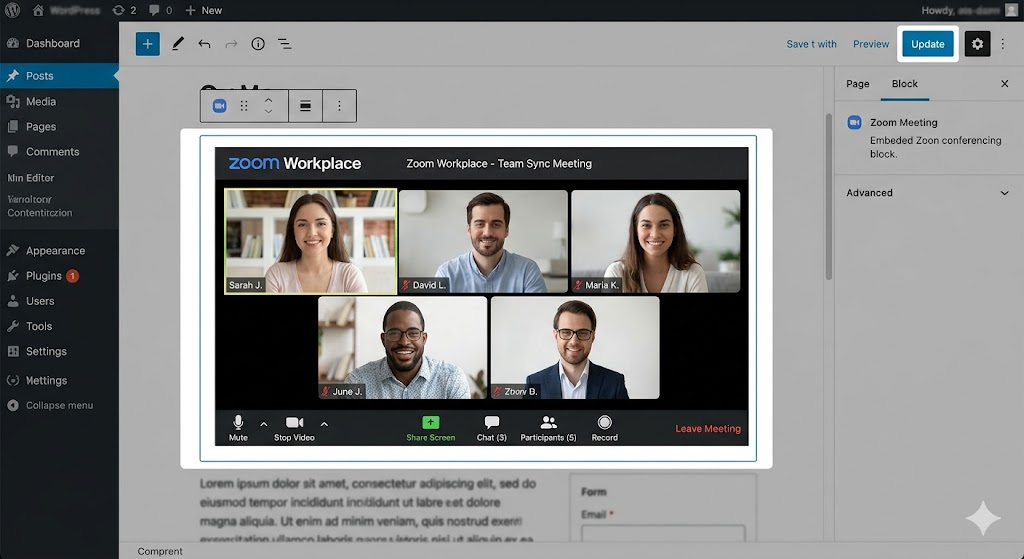Open the document info details icon

pos(258,44)
